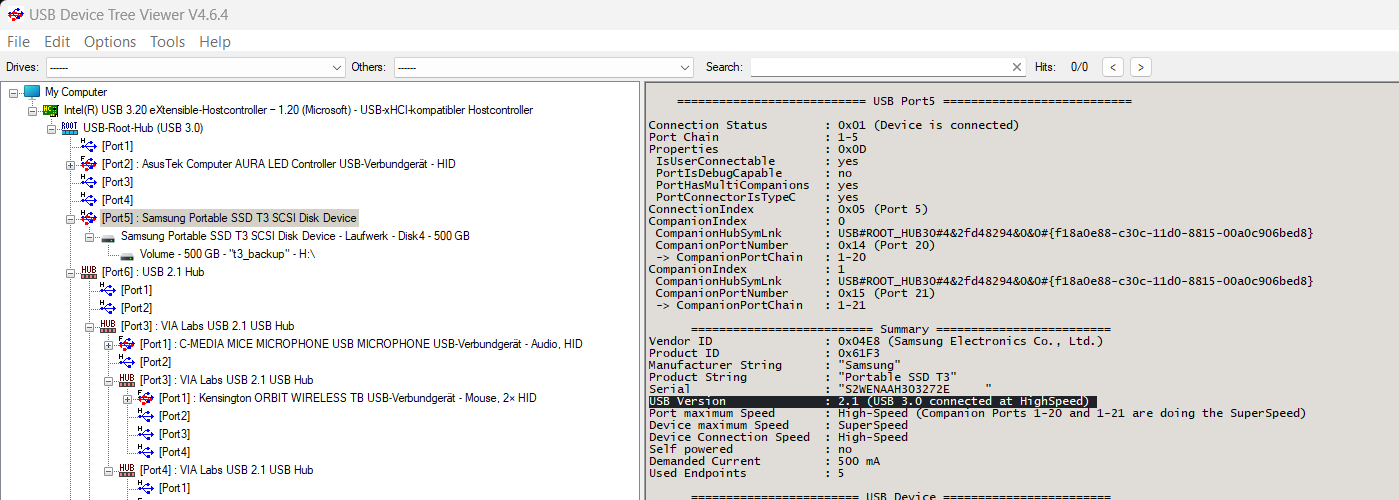
Task: Click the My Computer monitor icon
Action: pos(32,92)
